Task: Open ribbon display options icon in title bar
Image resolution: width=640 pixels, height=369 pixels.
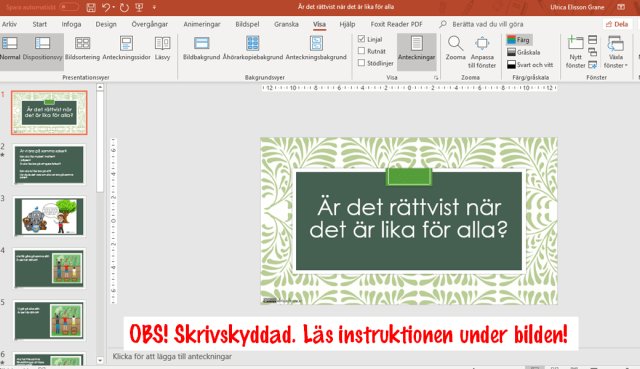Action: pos(621,7)
